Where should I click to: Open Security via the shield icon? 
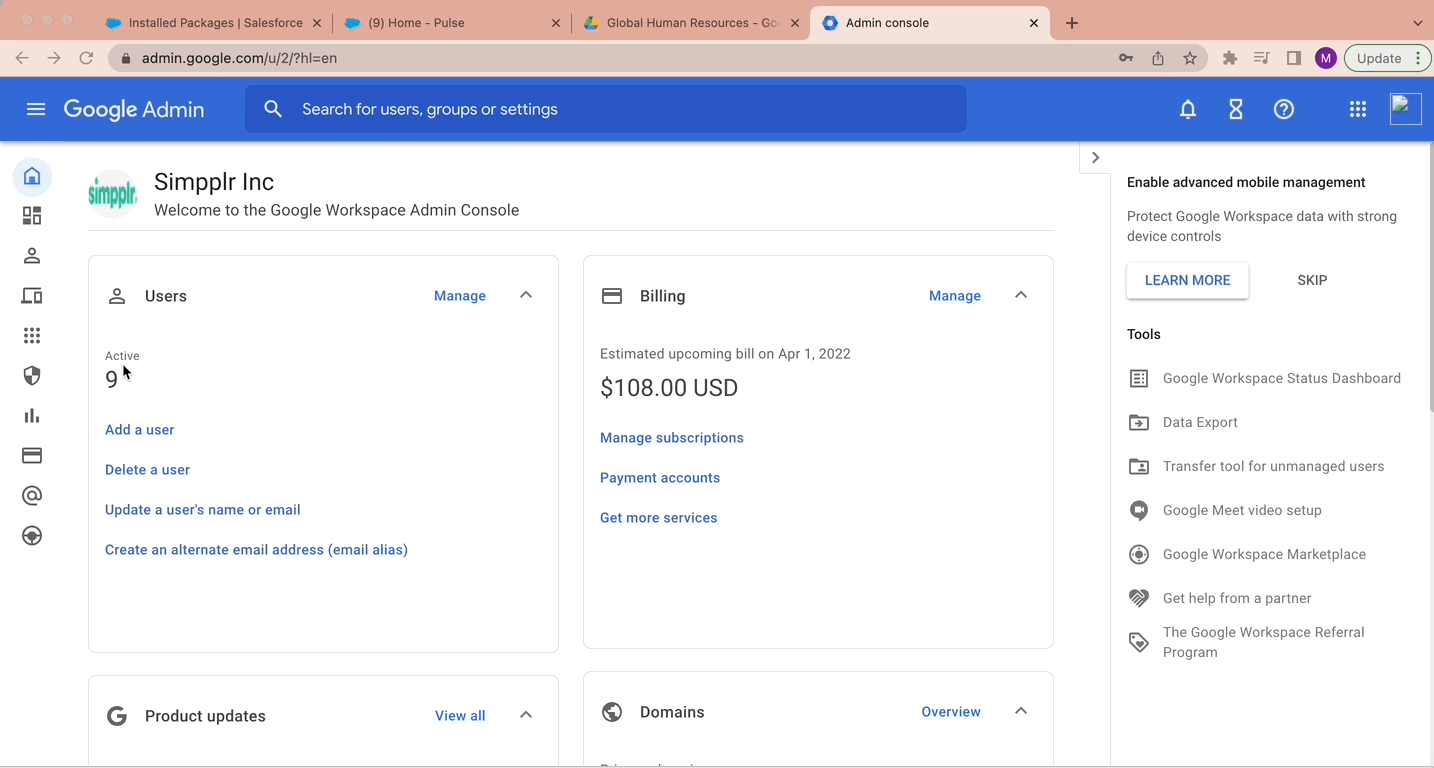tap(32, 375)
